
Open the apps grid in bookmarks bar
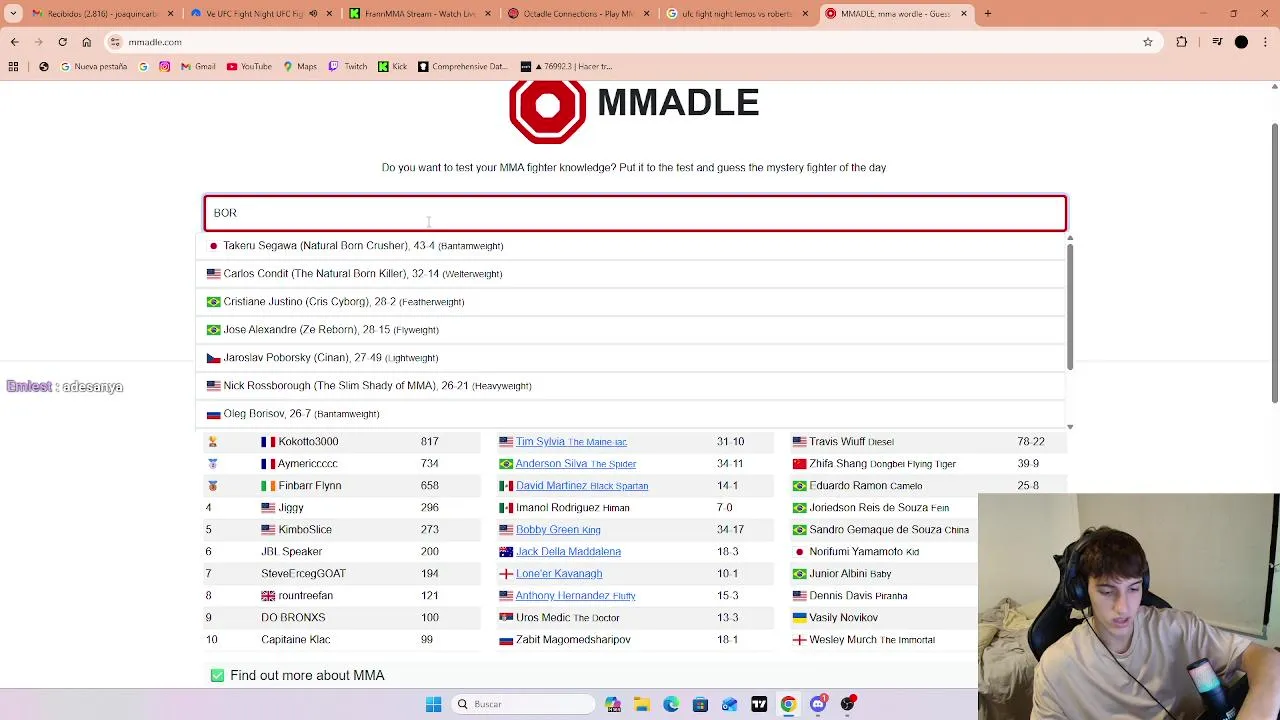pyautogui.click(x=13, y=66)
